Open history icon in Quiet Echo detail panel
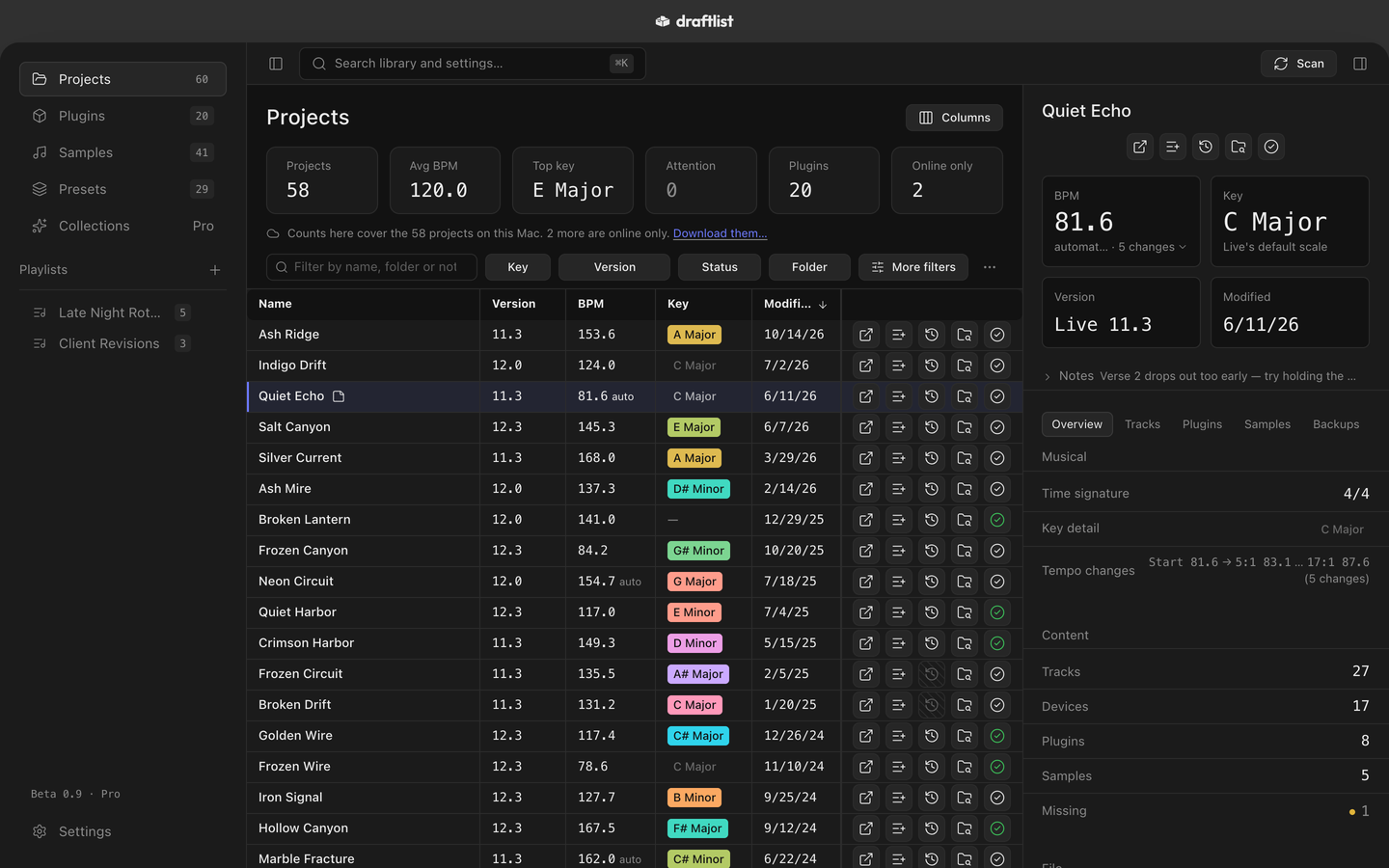This screenshot has height=868, width=1389. point(1206,147)
